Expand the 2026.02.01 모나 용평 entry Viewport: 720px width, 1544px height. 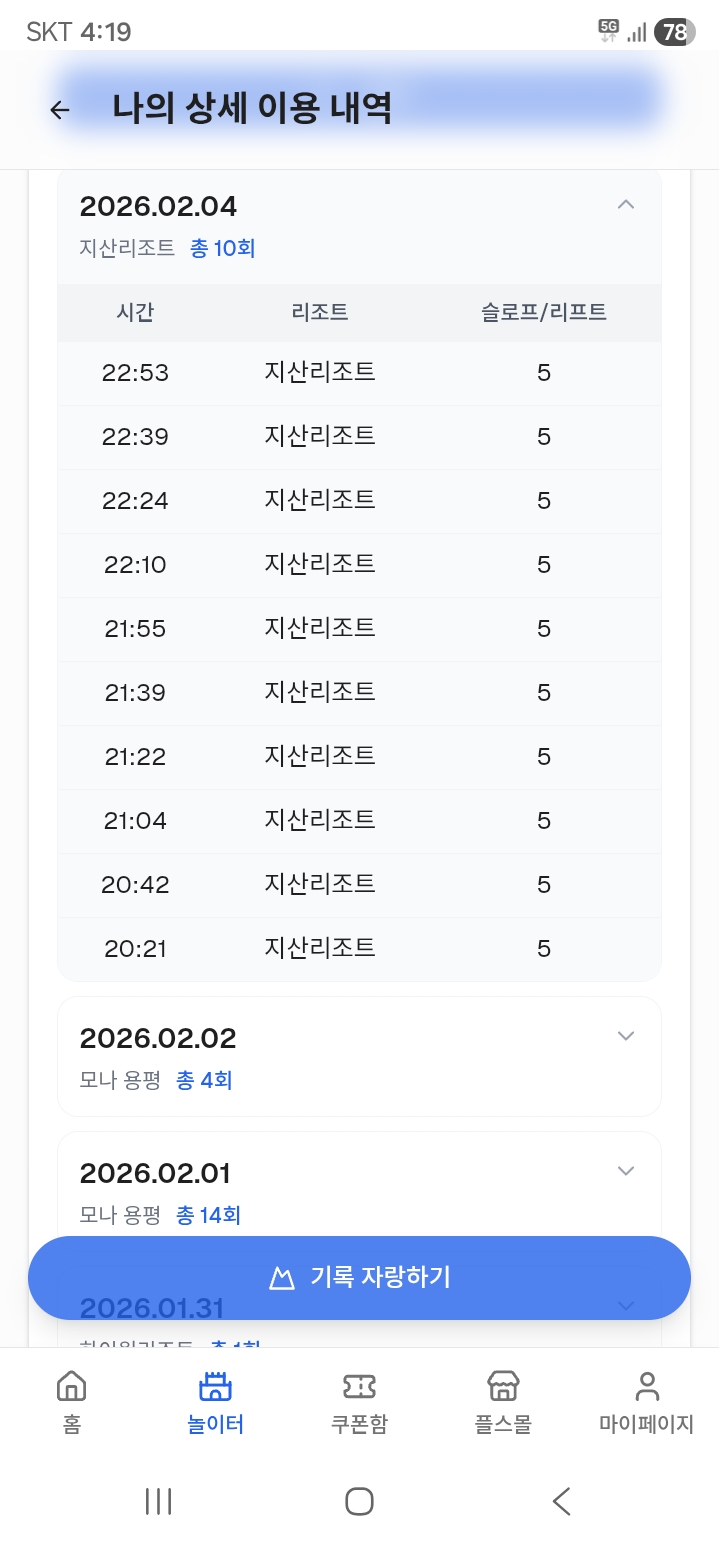[x=626, y=1171]
